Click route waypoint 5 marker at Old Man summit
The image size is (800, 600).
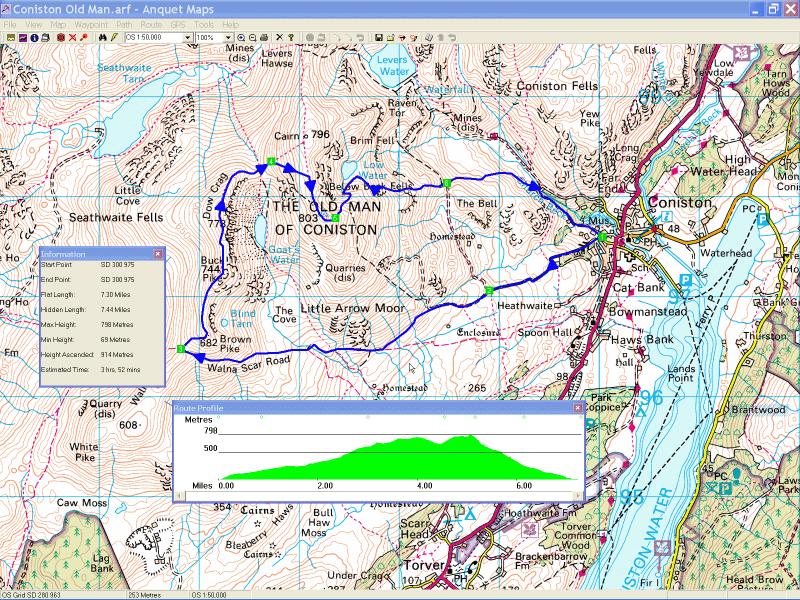point(335,218)
